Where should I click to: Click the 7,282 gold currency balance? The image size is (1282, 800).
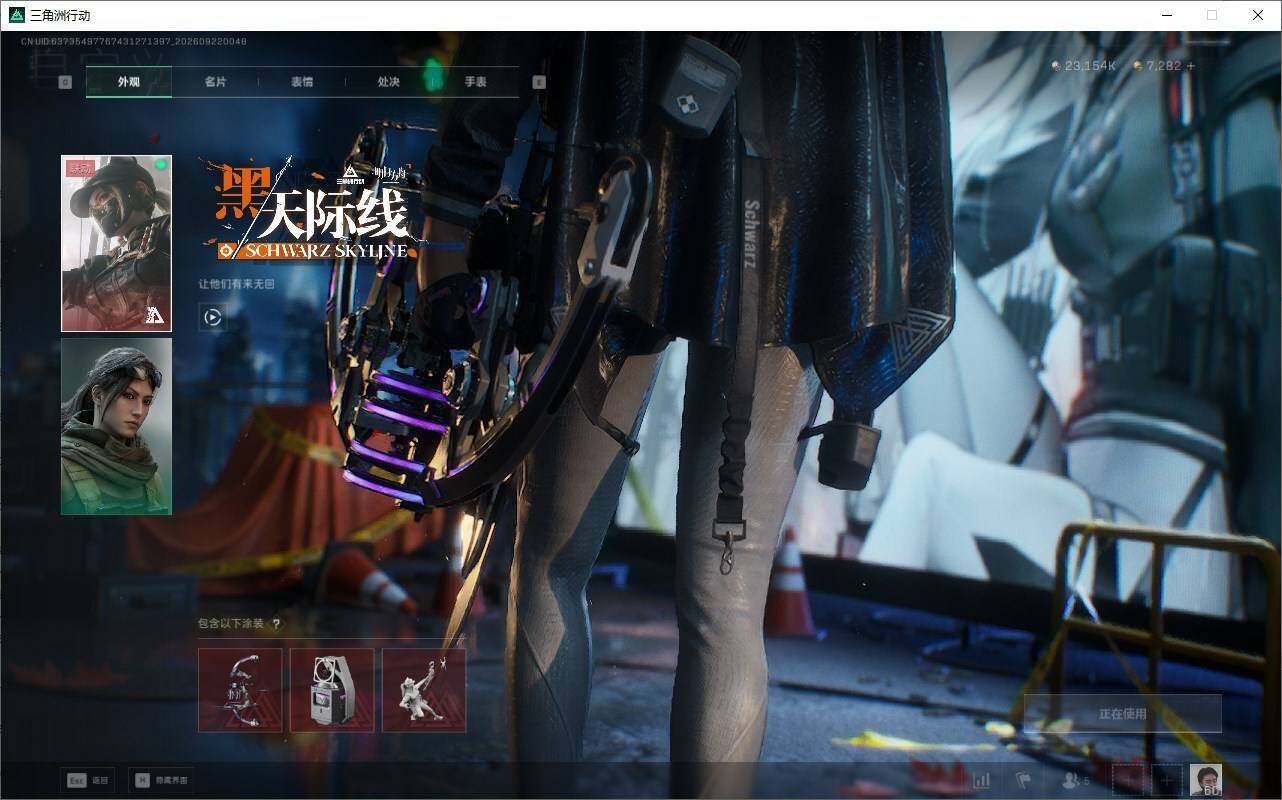coord(1157,66)
